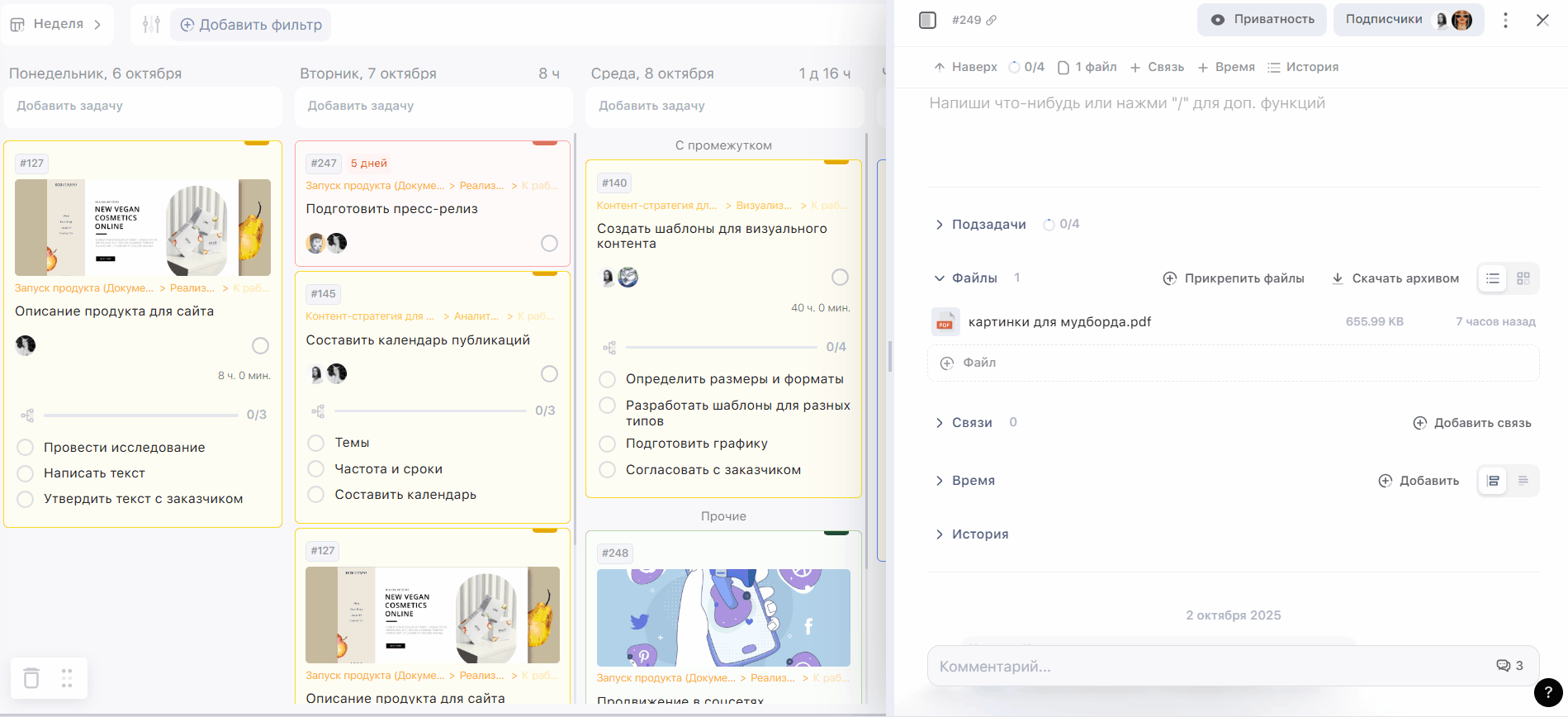Click the Прикрепить файлы button
Screen dimensions: 1568x717
(1234, 278)
